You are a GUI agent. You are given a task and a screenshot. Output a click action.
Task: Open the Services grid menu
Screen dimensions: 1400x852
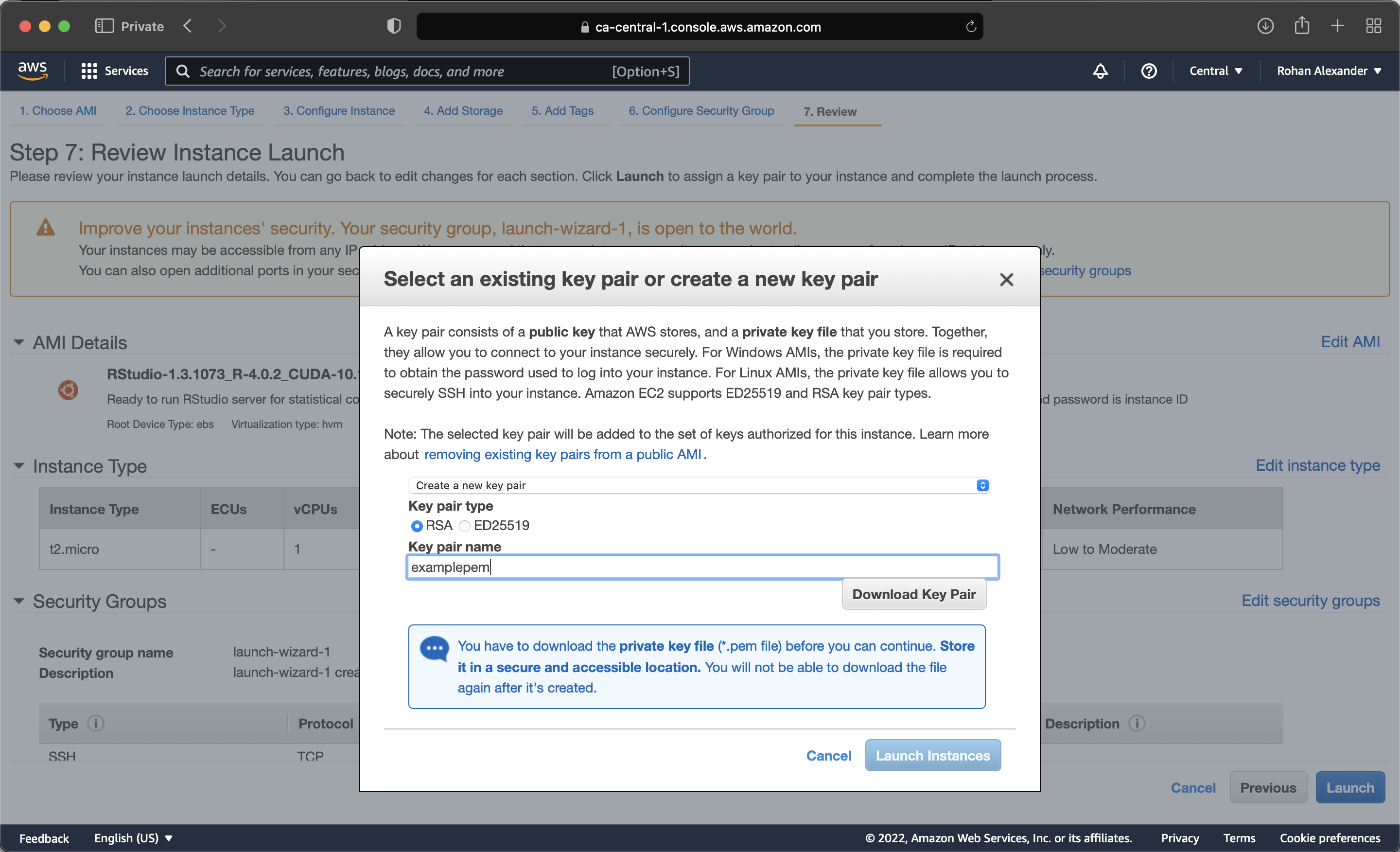[x=115, y=71]
